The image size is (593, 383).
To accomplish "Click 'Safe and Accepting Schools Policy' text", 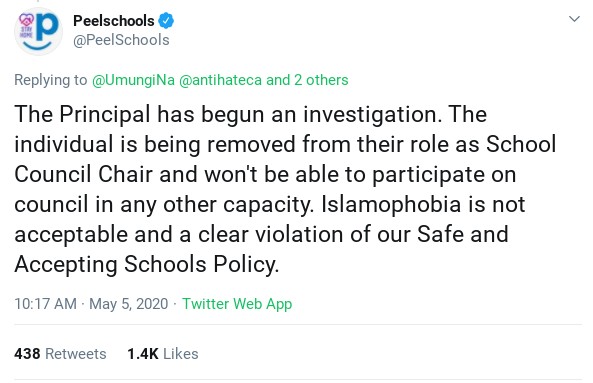I will pos(261,249).
